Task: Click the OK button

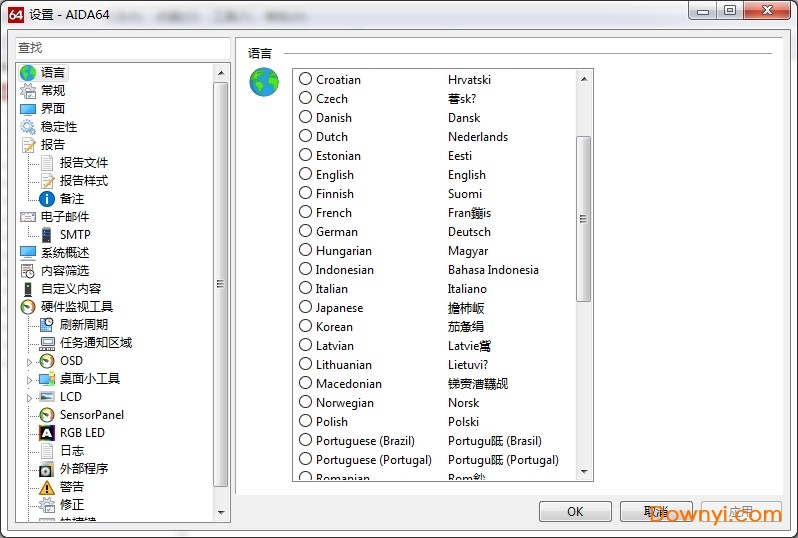Action: 575,511
